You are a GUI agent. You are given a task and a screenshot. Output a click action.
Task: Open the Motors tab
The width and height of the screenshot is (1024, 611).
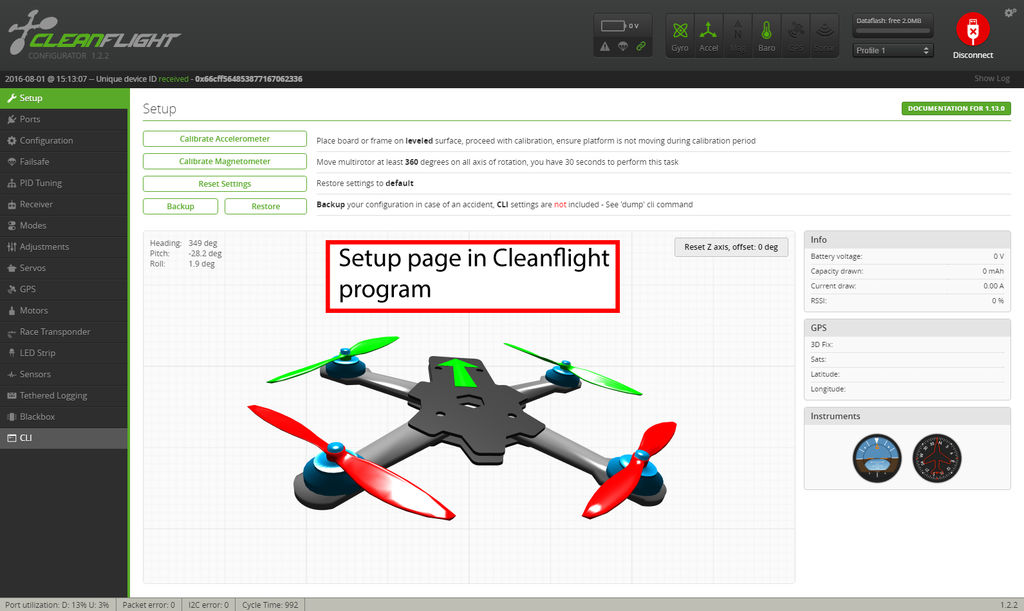[x=64, y=311]
